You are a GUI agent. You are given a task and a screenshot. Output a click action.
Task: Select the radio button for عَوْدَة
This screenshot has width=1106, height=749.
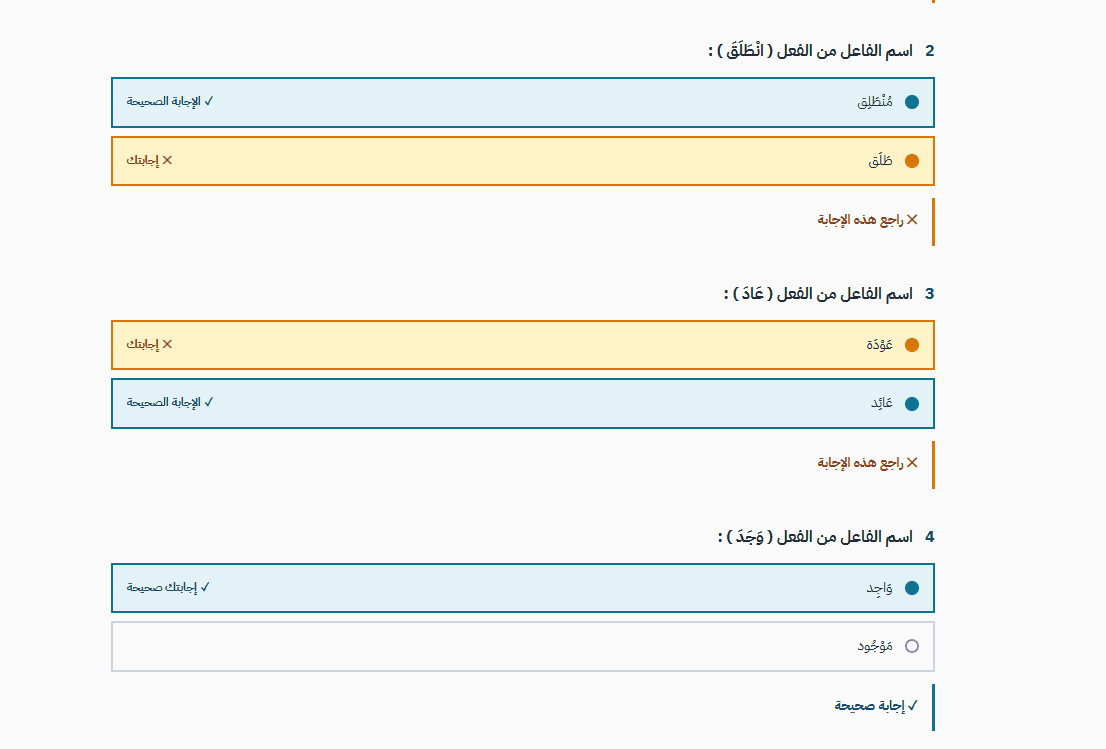[x=912, y=345]
